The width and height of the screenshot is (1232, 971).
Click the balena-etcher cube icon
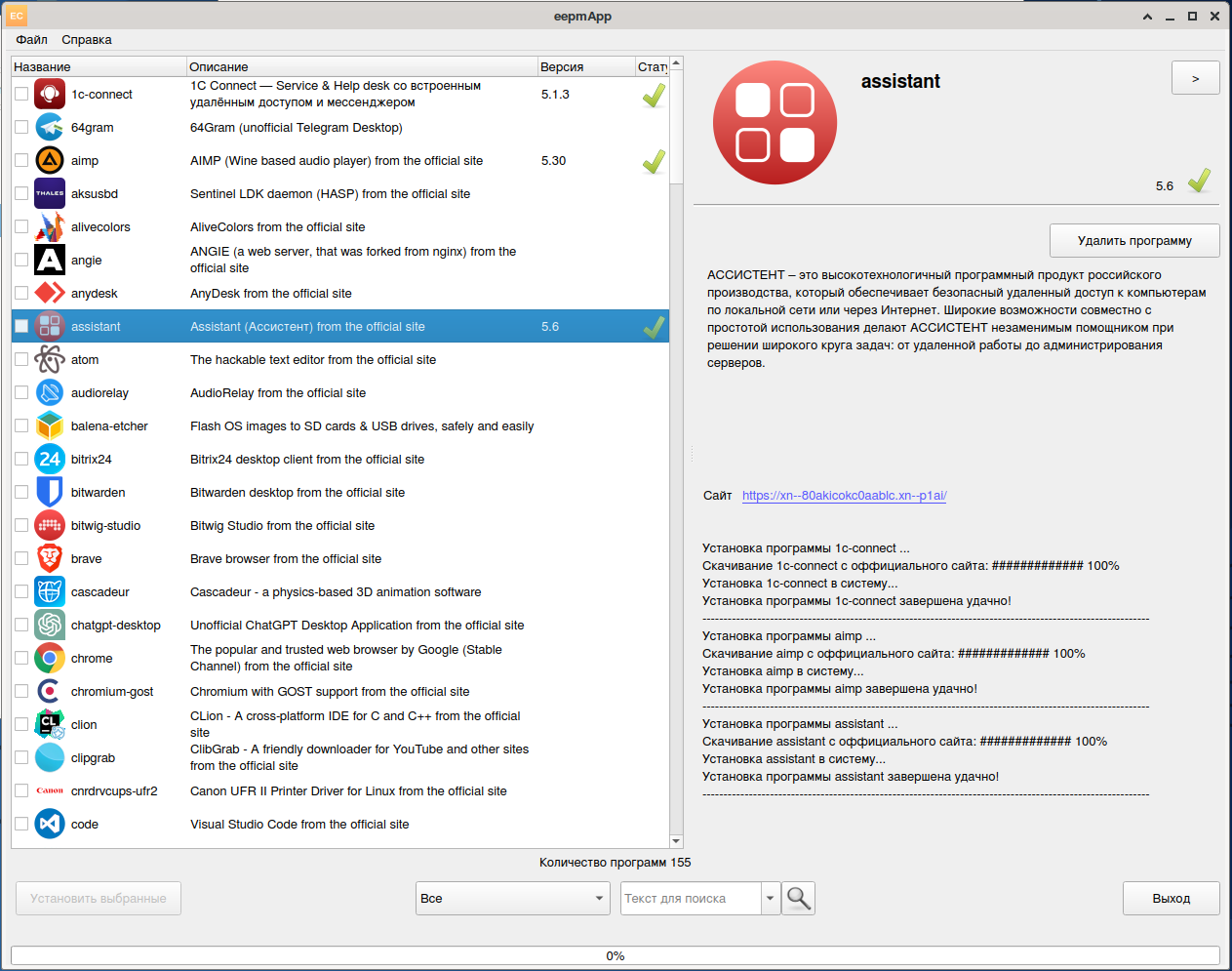pos(50,426)
